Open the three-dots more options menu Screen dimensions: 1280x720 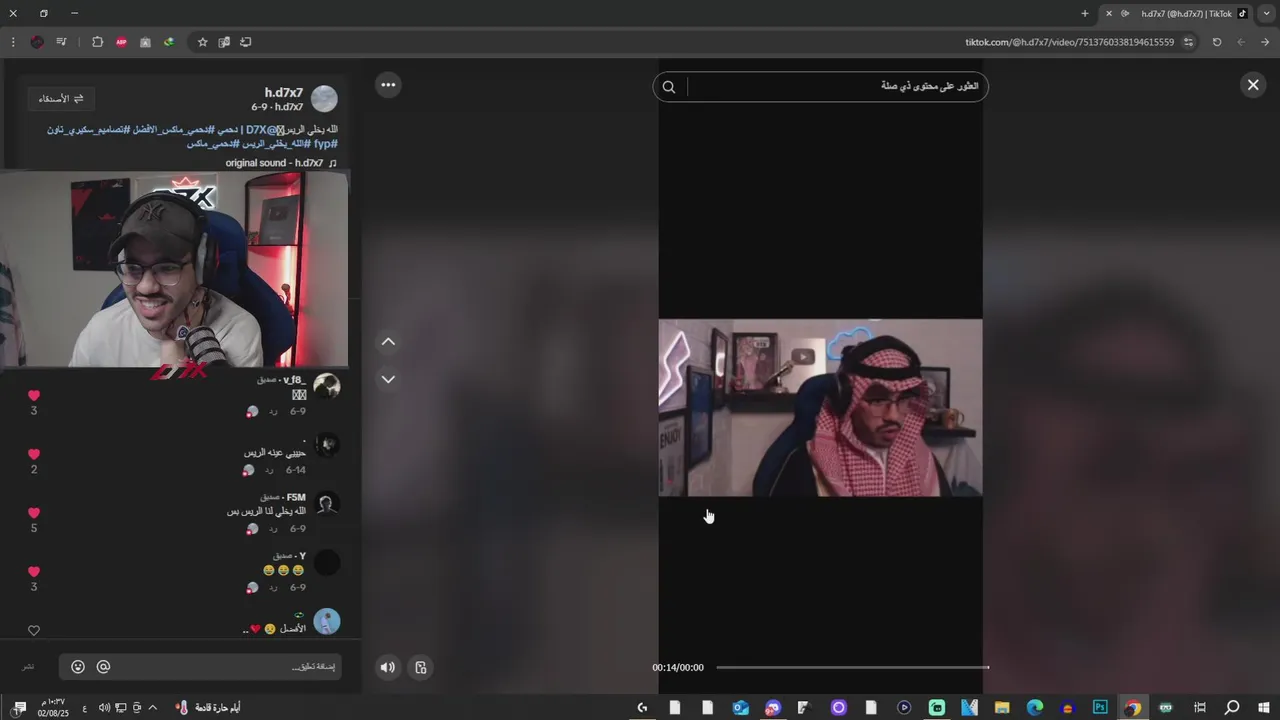[x=388, y=85]
